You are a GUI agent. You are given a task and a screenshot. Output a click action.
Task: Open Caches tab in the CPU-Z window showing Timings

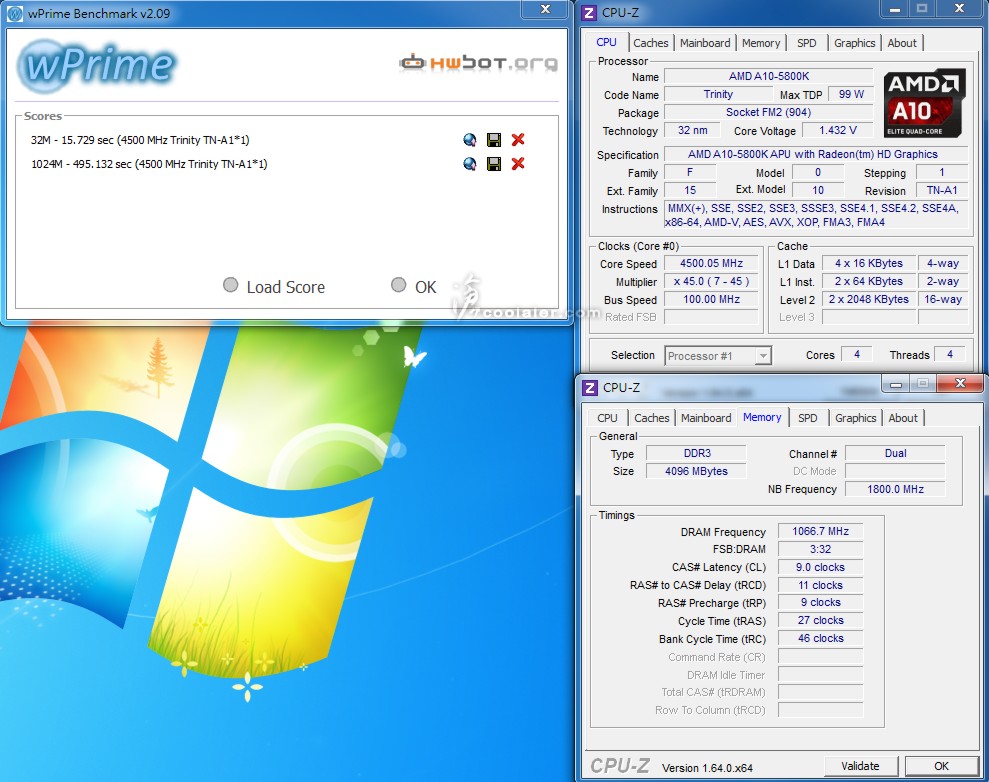tap(652, 418)
